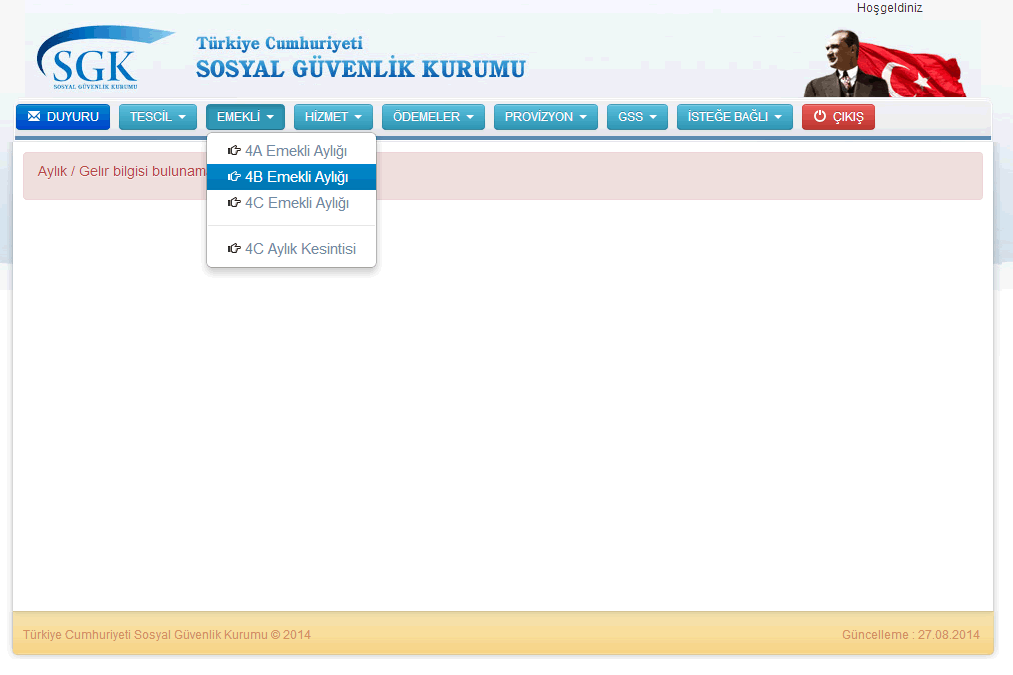Image resolution: width=1013 pixels, height=675 pixels.
Task: Open the ÖDEMELER dropdown menu
Action: pos(433,117)
